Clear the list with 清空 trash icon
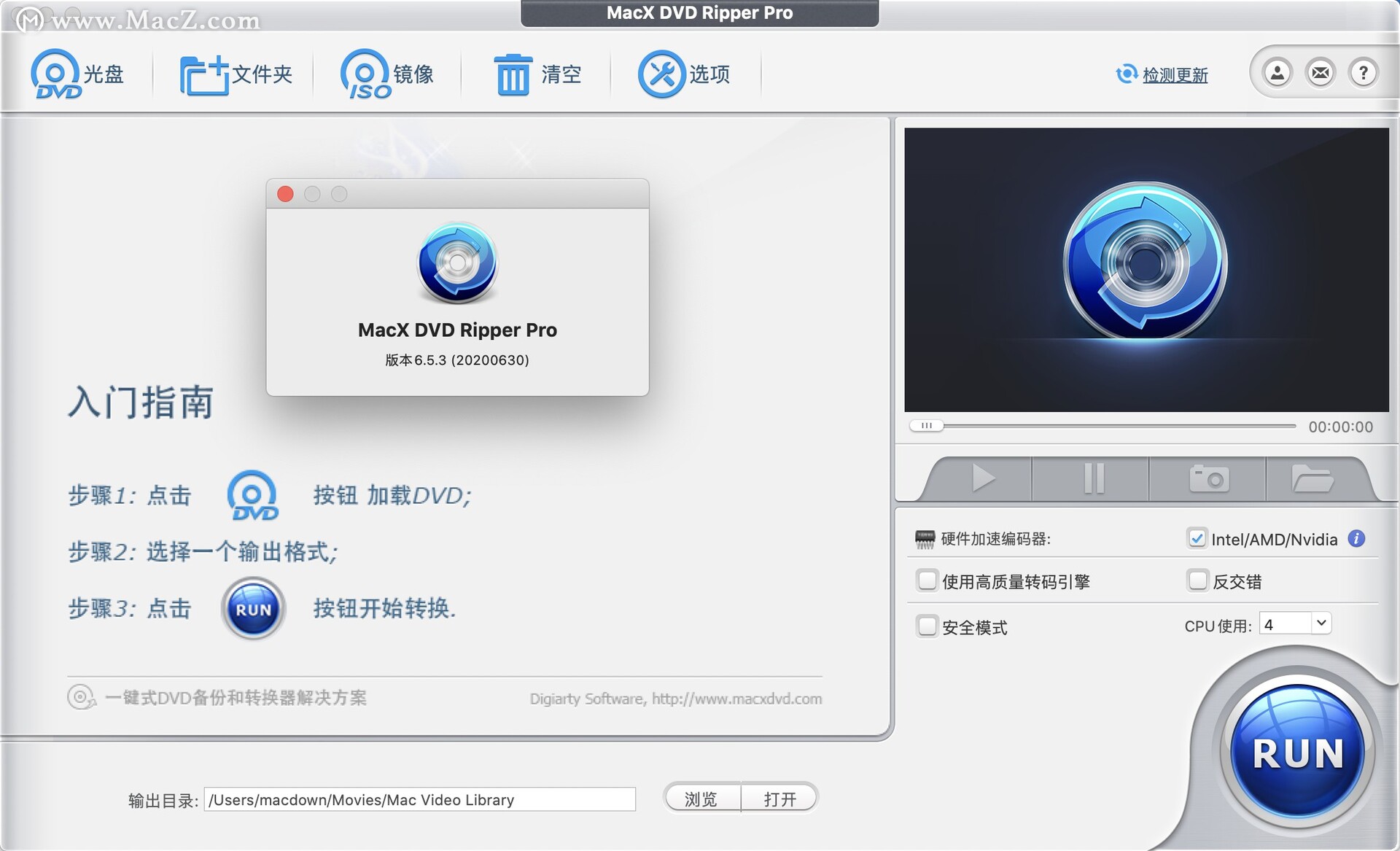1400x851 pixels. pos(537,74)
